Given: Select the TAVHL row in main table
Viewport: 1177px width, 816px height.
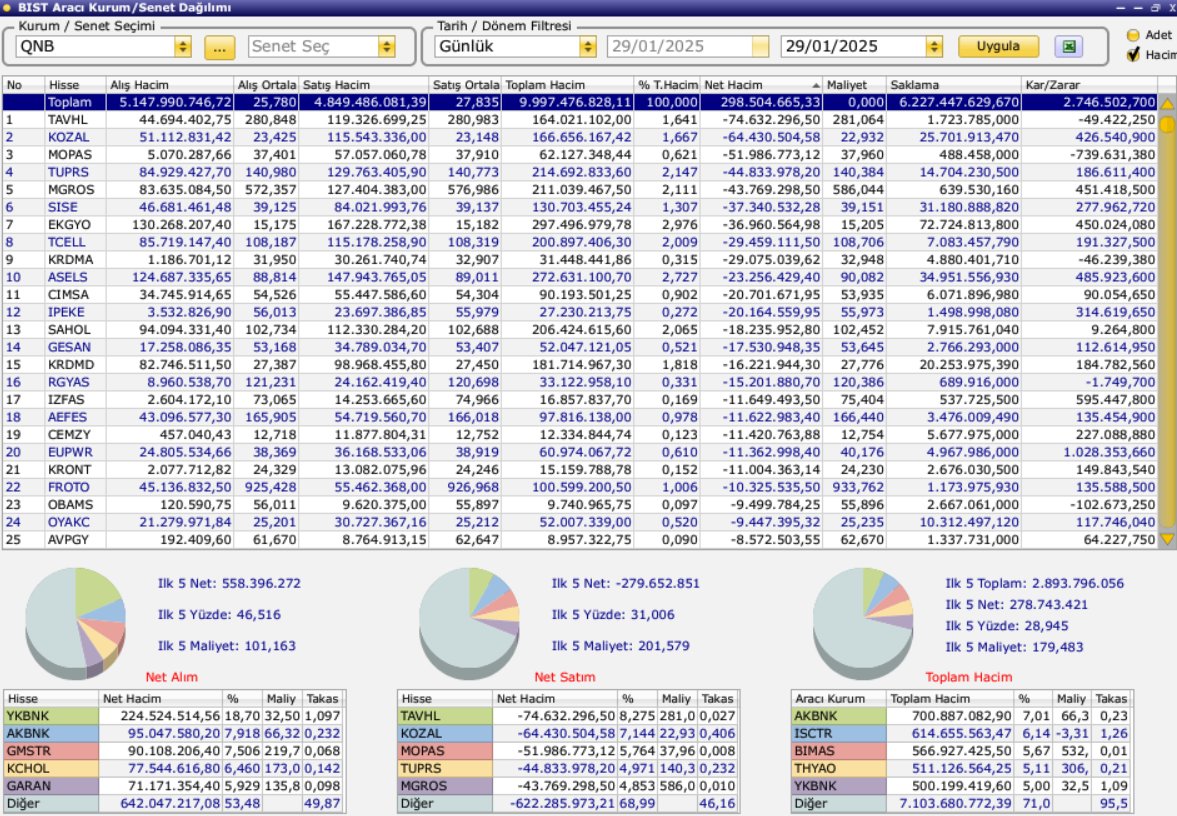Looking at the screenshot, I should [x=579, y=119].
